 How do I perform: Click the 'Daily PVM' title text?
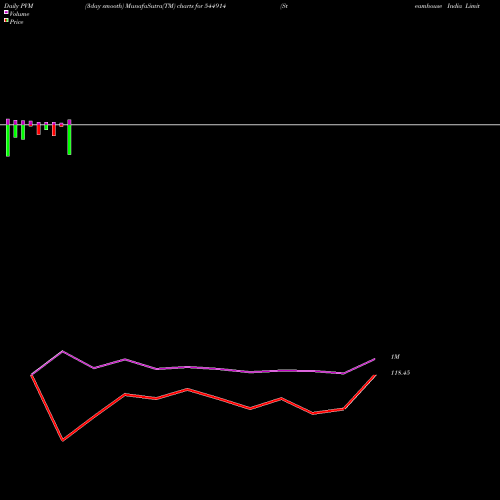pyautogui.click(x=19, y=6)
